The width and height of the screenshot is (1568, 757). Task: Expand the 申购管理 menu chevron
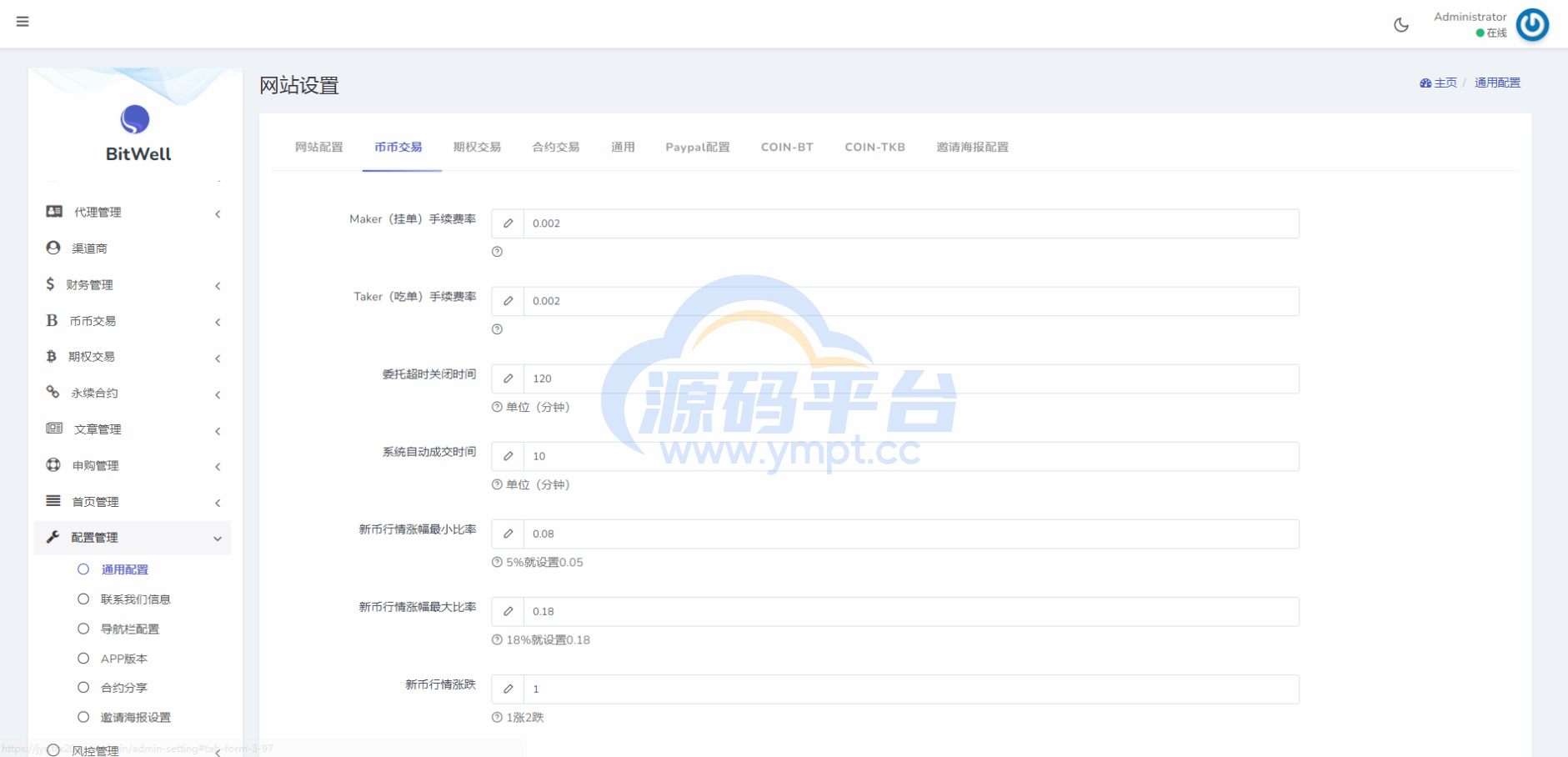tap(218, 467)
